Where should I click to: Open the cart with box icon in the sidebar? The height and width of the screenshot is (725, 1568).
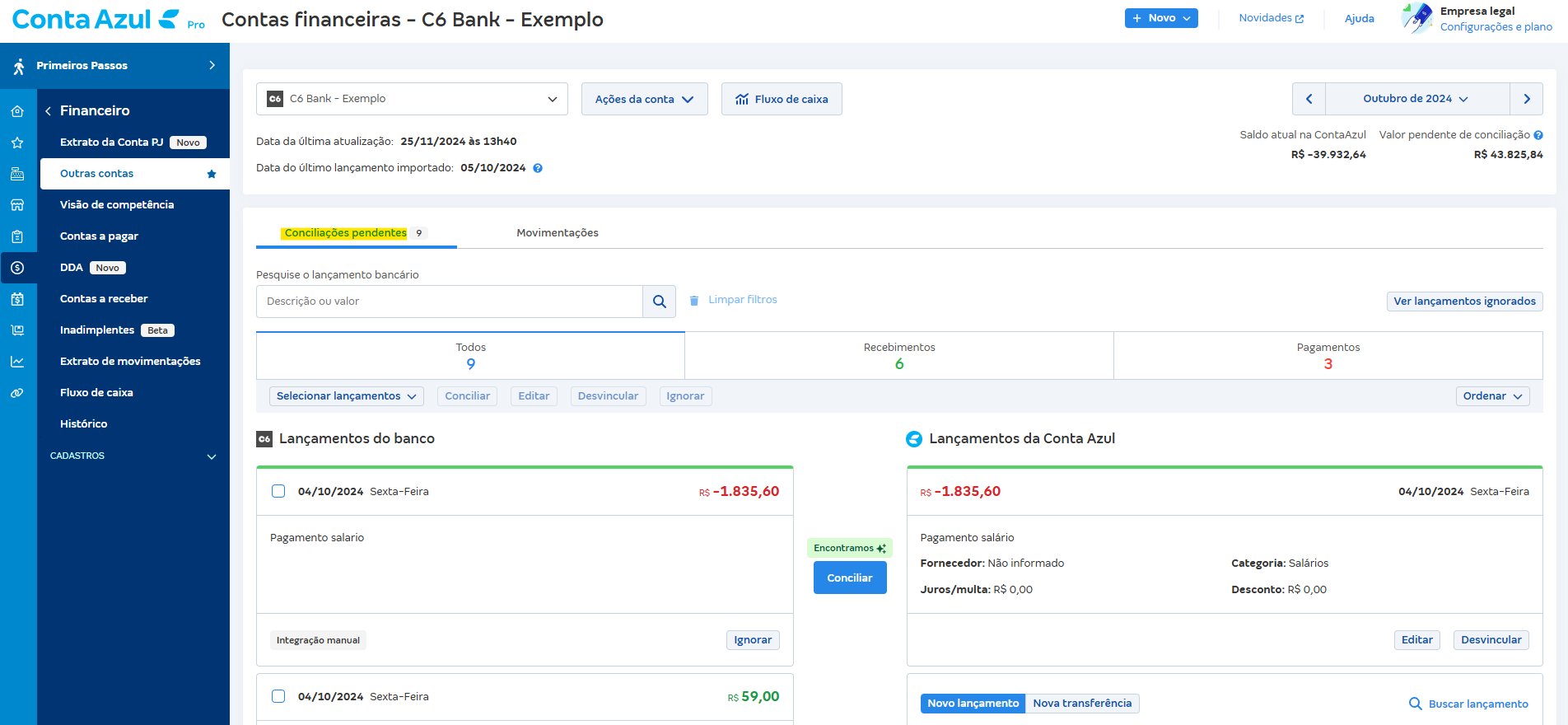coord(17,330)
